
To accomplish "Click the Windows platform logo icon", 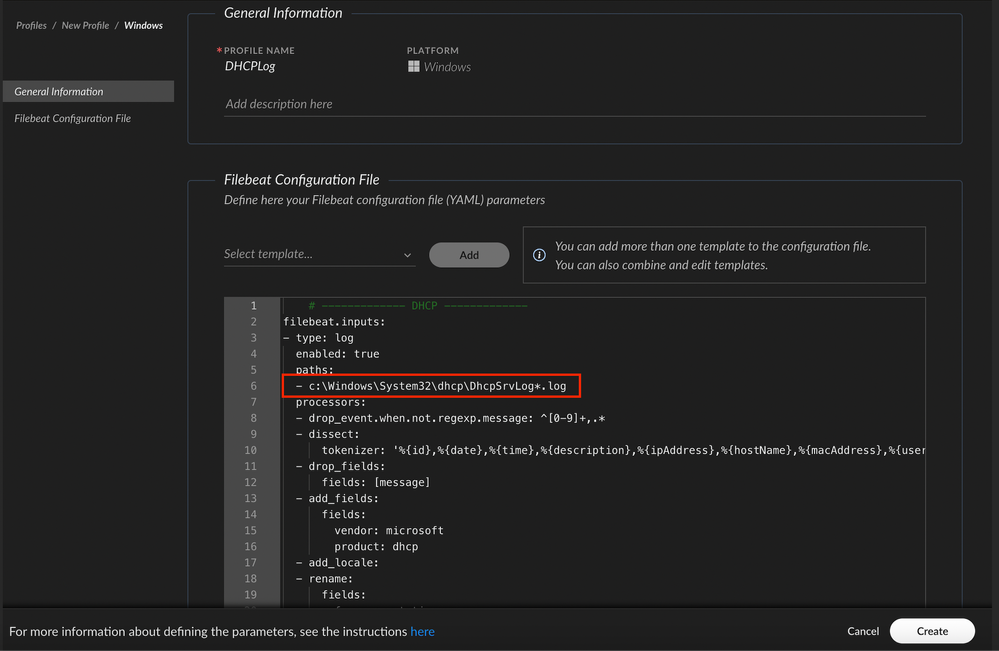I will (x=414, y=67).
